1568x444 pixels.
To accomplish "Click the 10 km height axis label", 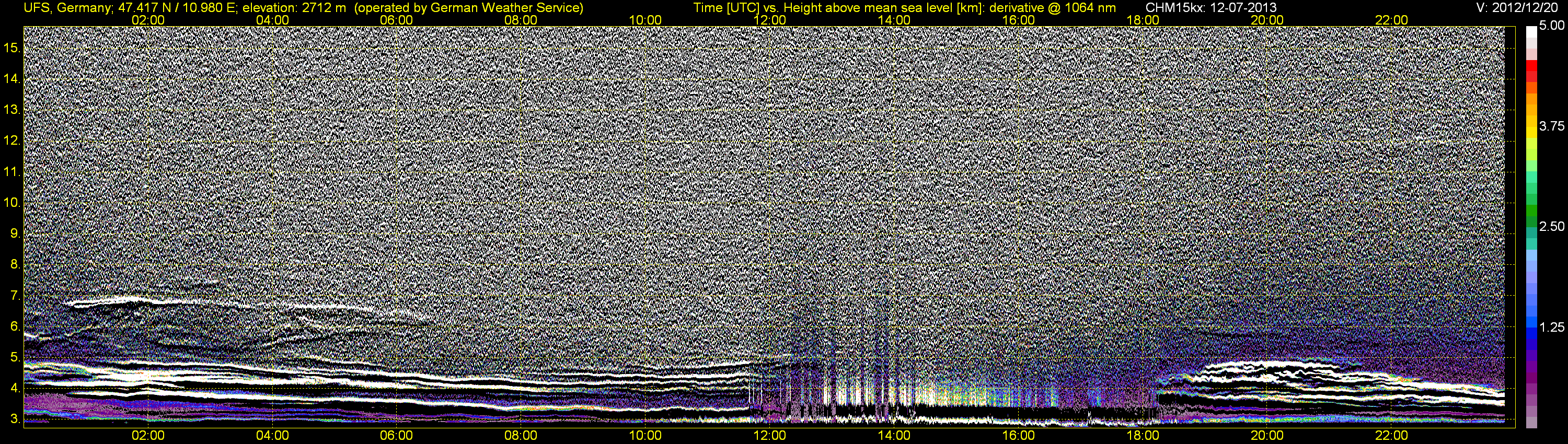I will [11, 203].
